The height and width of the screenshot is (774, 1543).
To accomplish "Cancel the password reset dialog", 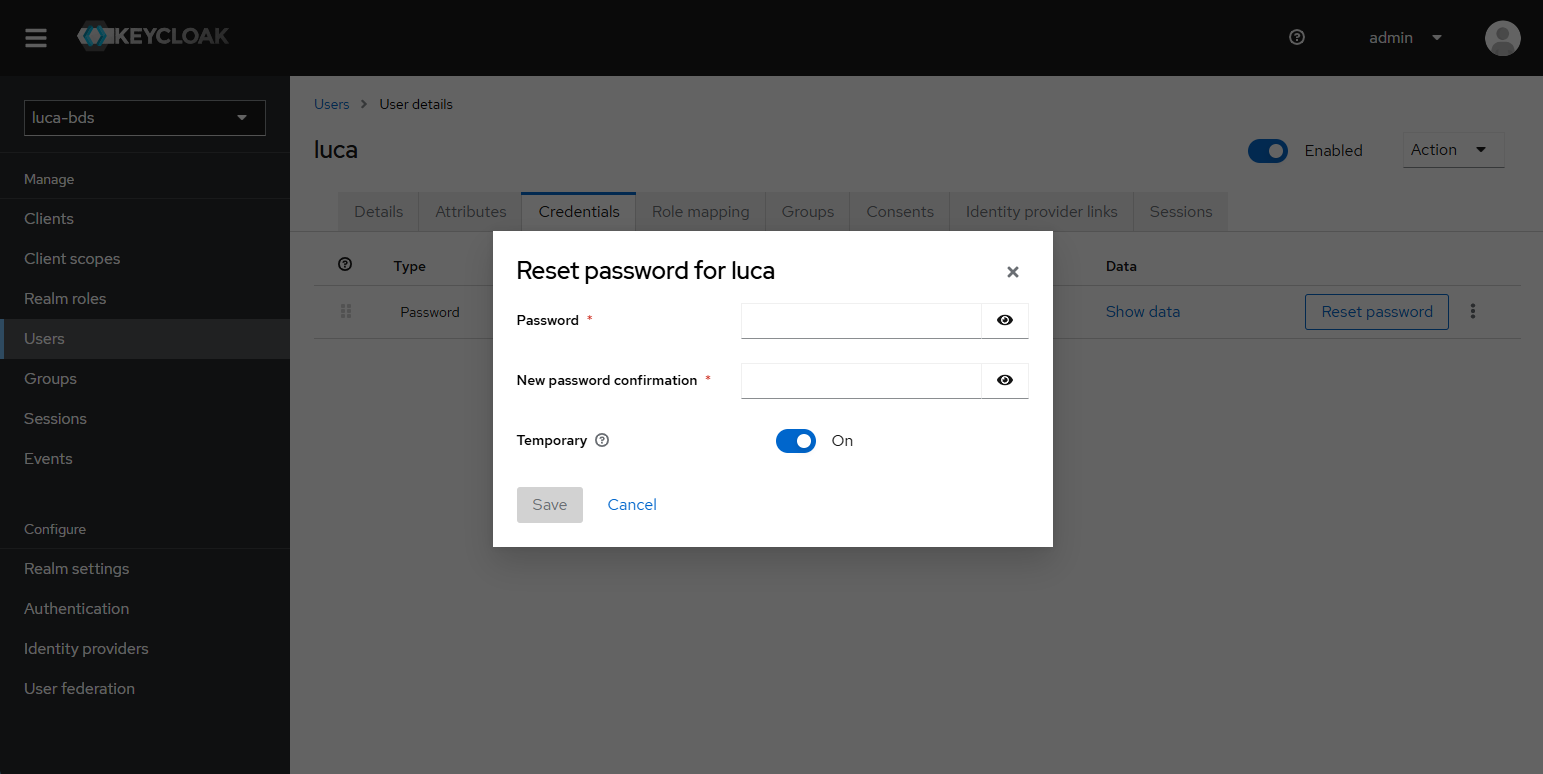I will 631,504.
